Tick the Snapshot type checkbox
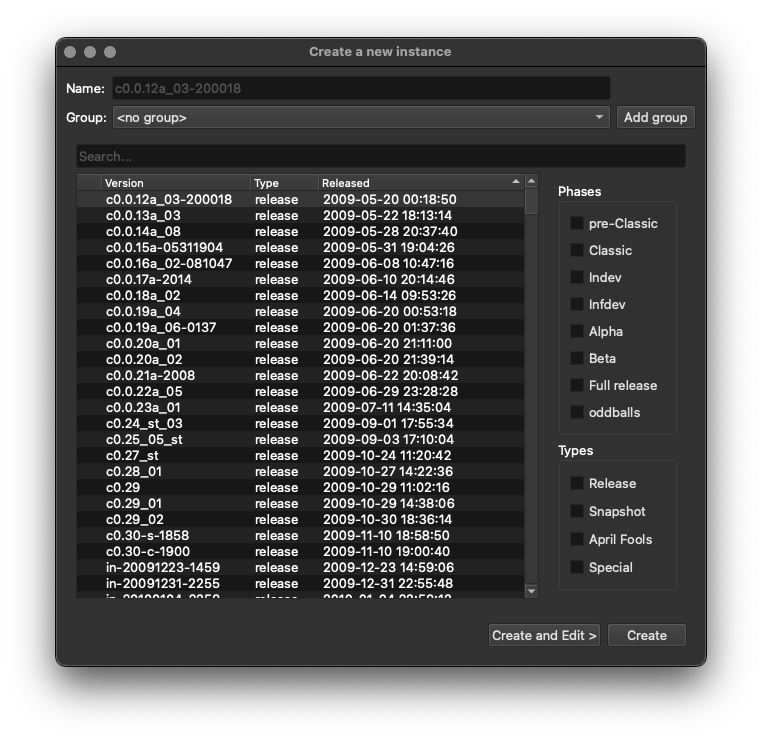The height and width of the screenshot is (740, 762). [577, 511]
